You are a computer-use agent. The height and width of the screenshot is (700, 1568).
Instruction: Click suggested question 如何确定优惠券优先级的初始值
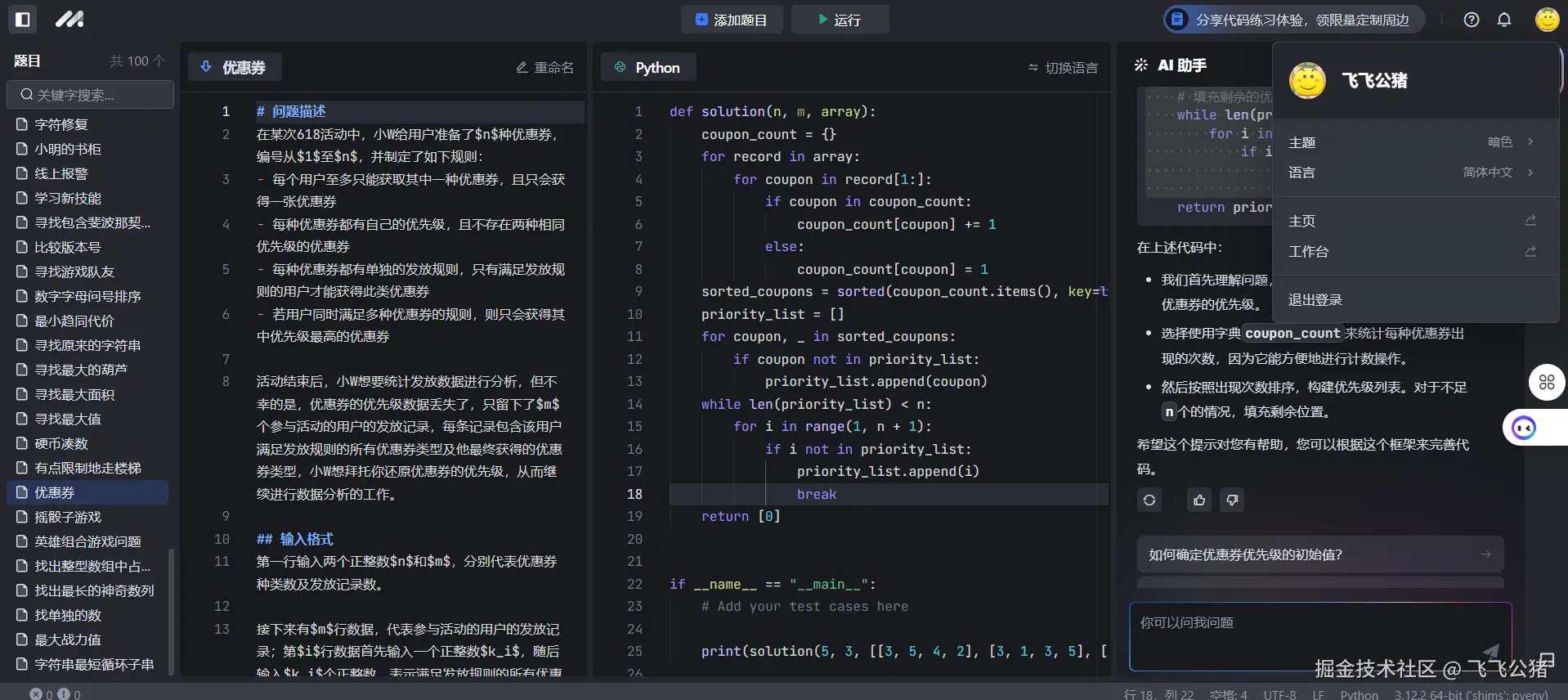1320,554
